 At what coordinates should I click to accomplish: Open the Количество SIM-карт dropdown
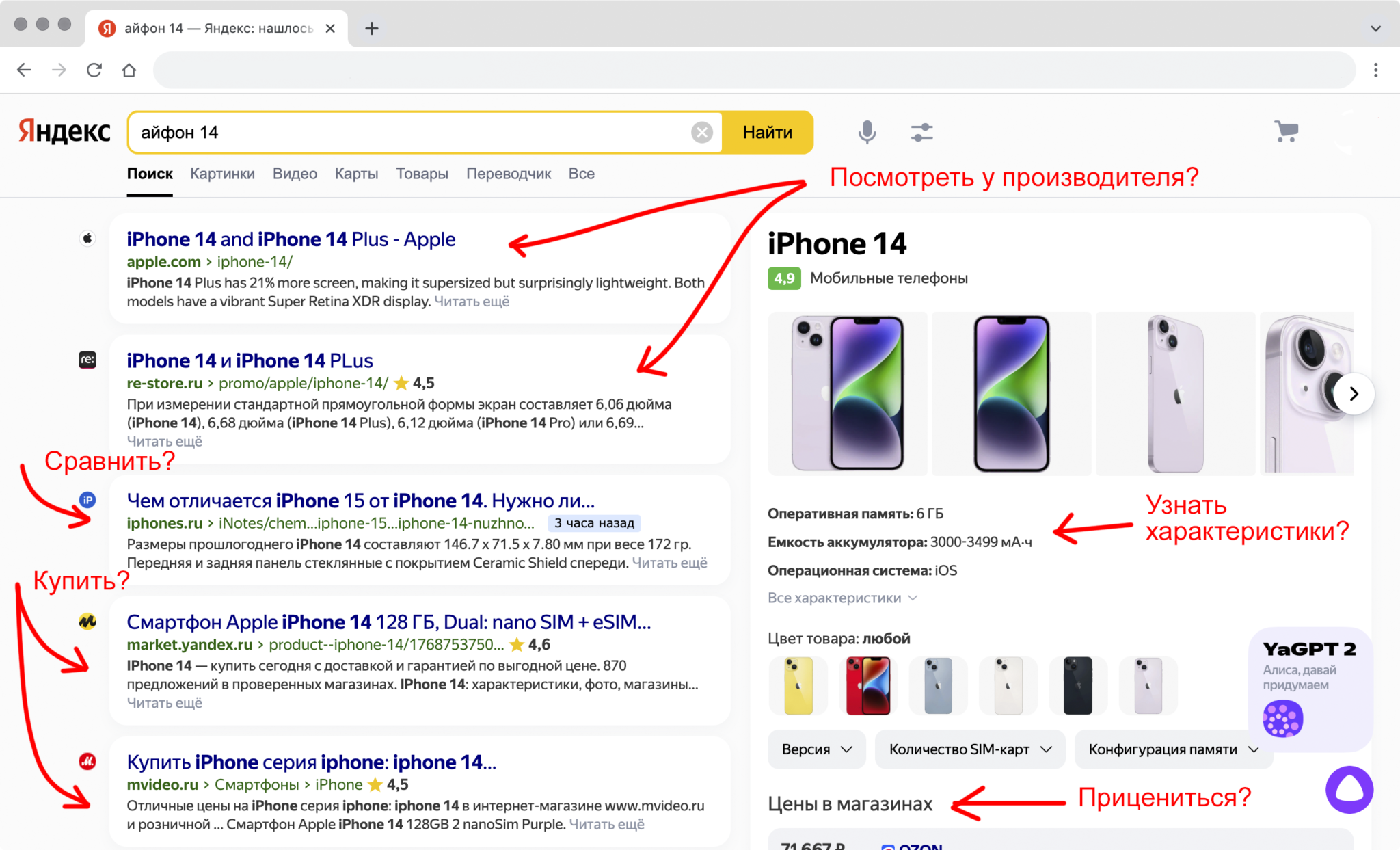coord(969,749)
